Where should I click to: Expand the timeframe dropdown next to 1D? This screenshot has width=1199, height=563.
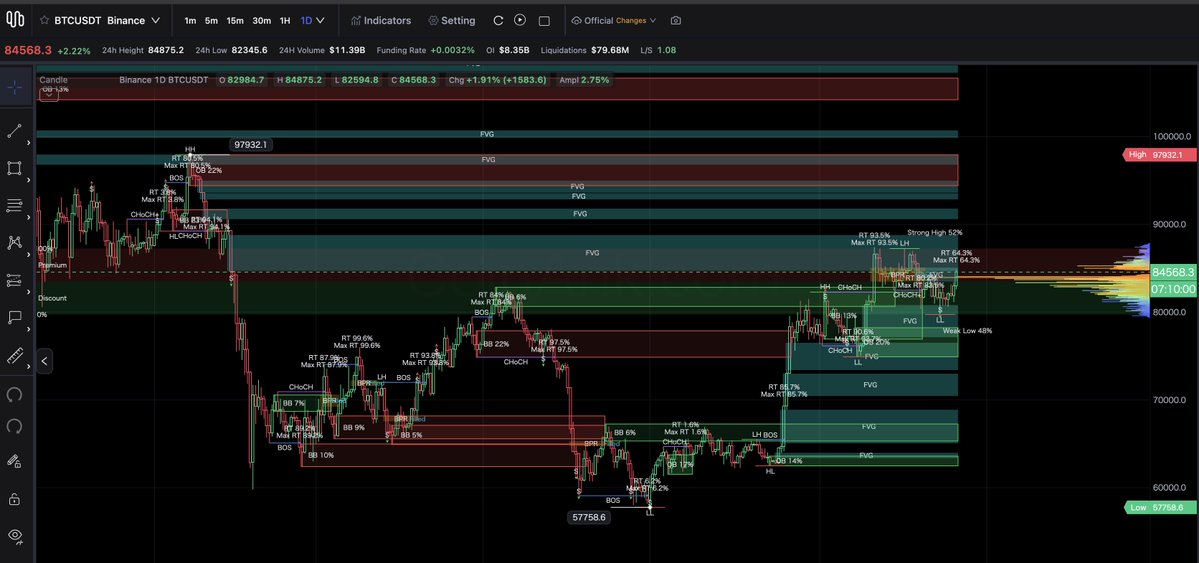pyautogui.click(x=320, y=21)
